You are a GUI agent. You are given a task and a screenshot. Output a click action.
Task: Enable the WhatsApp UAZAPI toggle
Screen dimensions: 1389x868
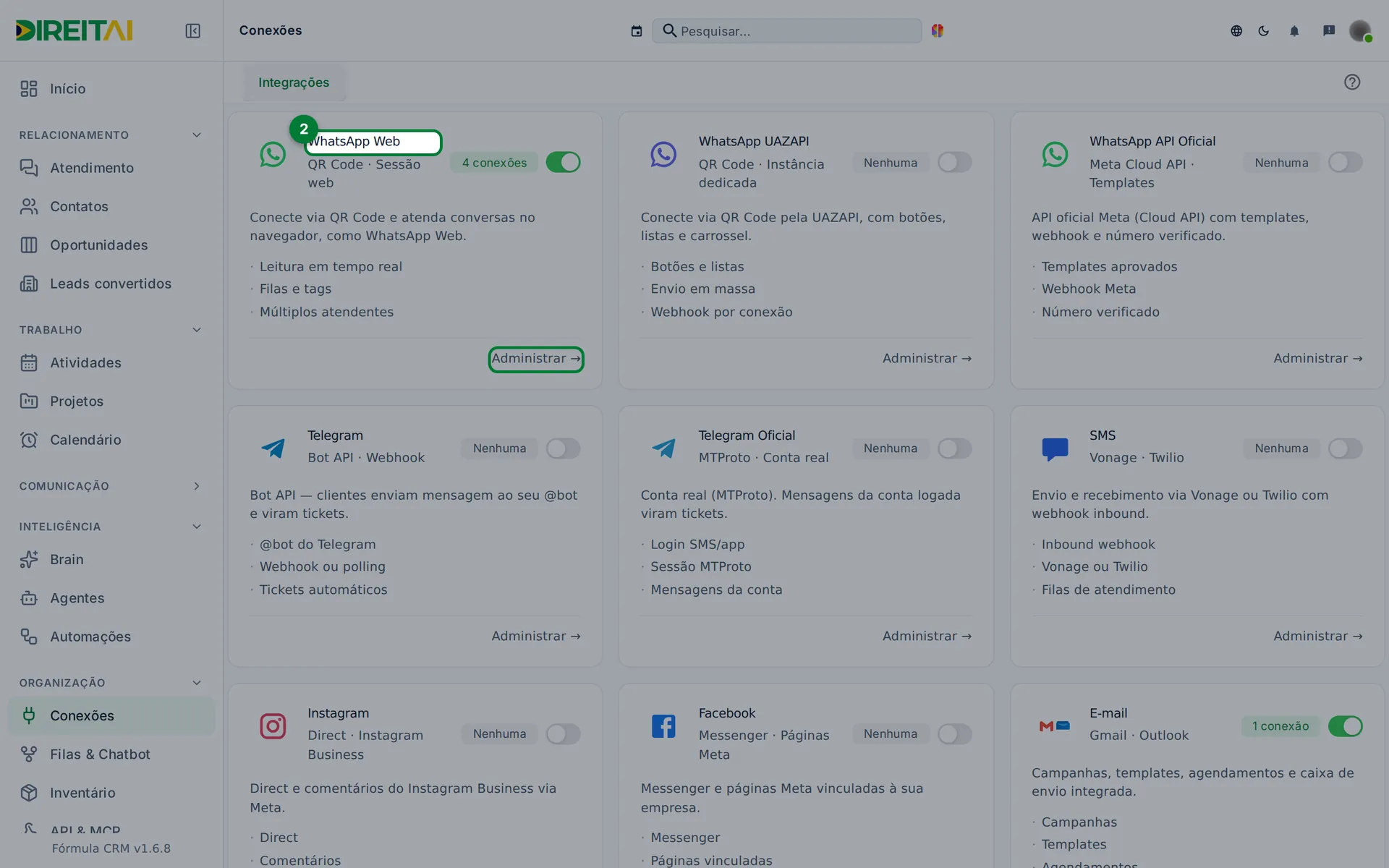(x=954, y=162)
